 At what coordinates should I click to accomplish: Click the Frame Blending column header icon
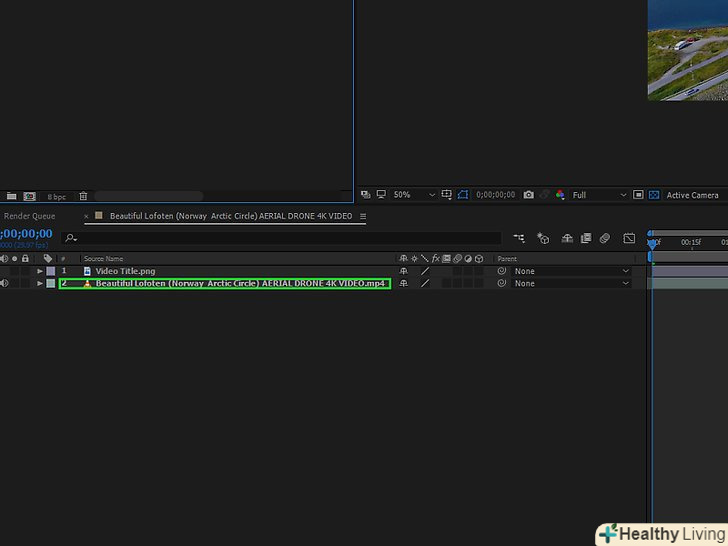point(446,259)
